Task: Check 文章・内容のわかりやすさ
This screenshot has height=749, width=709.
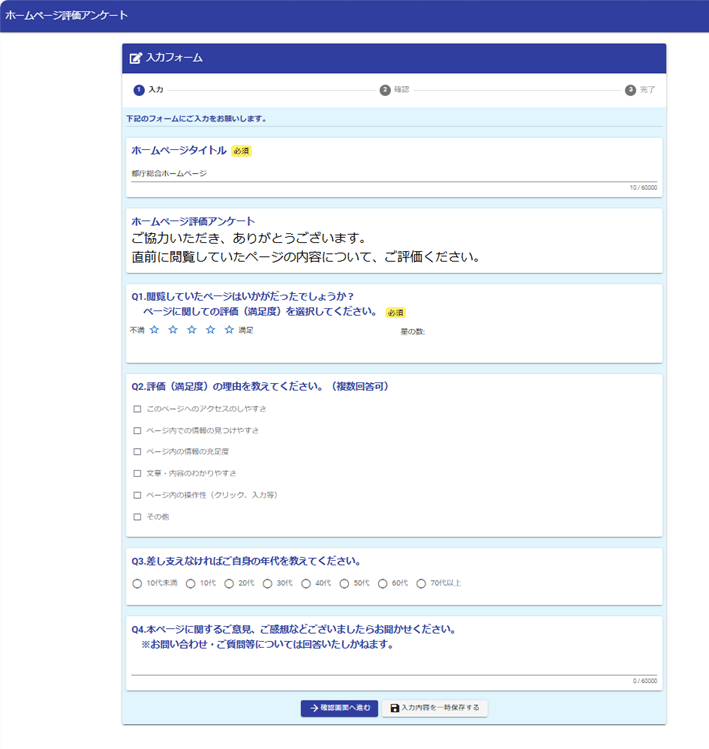Action: [x=137, y=473]
